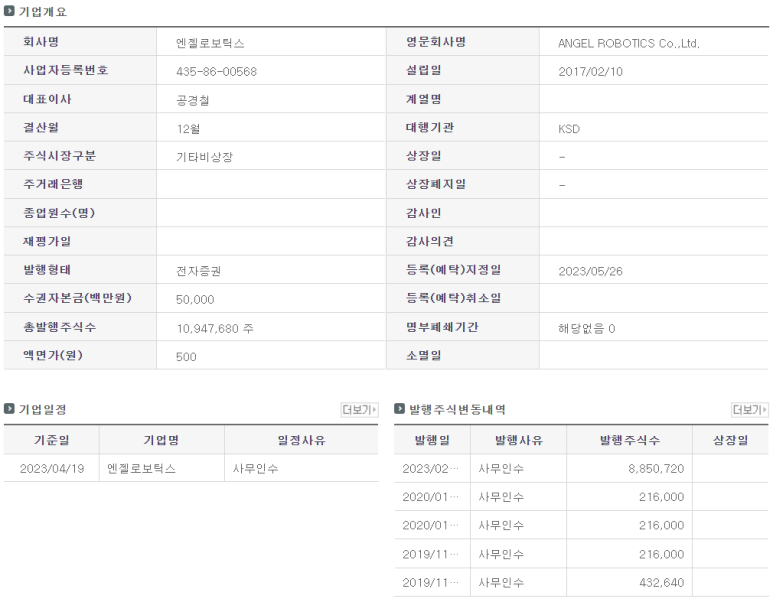Click the 사업자등록번호 label
The width and height of the screenshot is (773, 602).
click(x=66, y=70)
